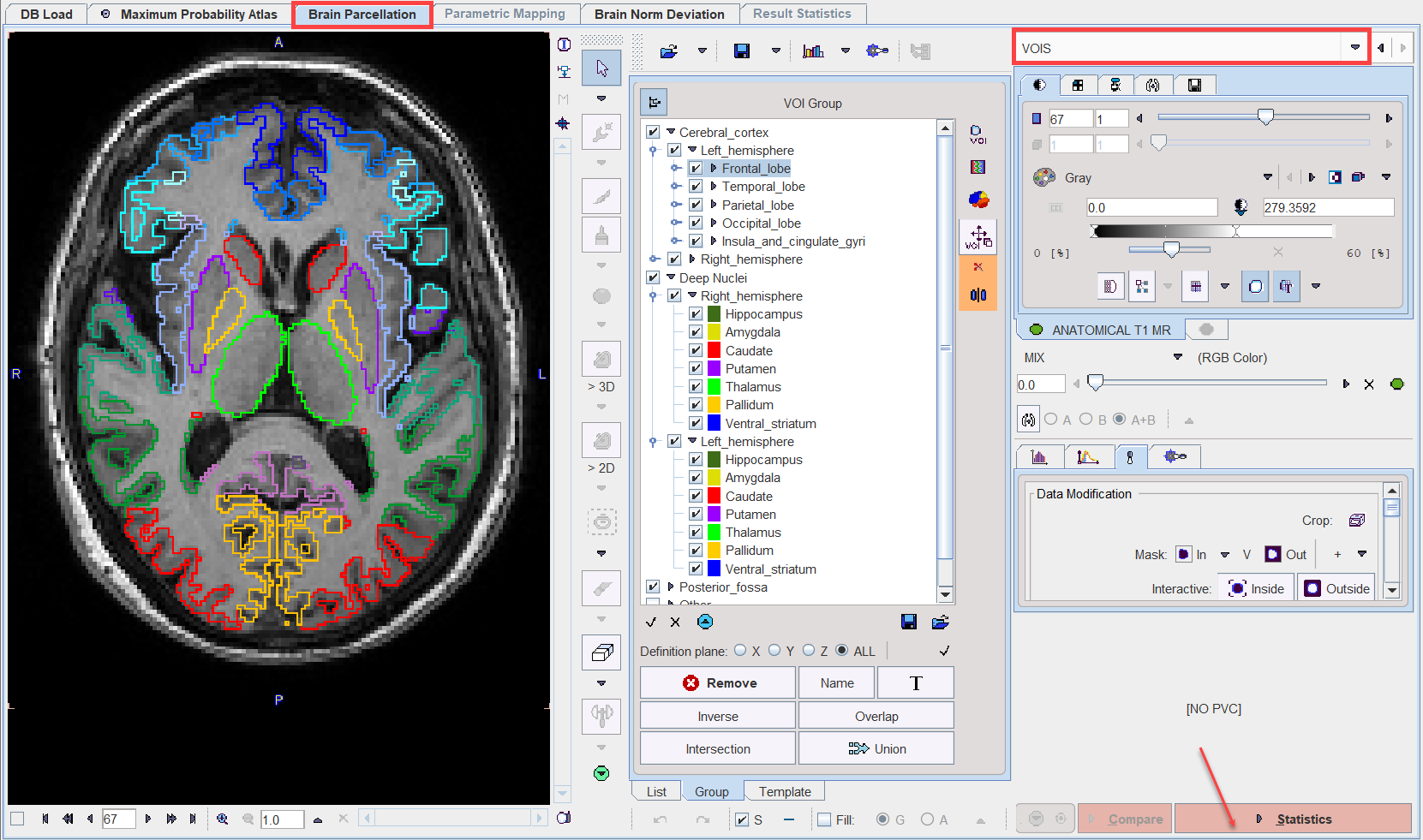Switch to the List tab
This screenshot has height=840, width=1423.
(x=656, y=791)
